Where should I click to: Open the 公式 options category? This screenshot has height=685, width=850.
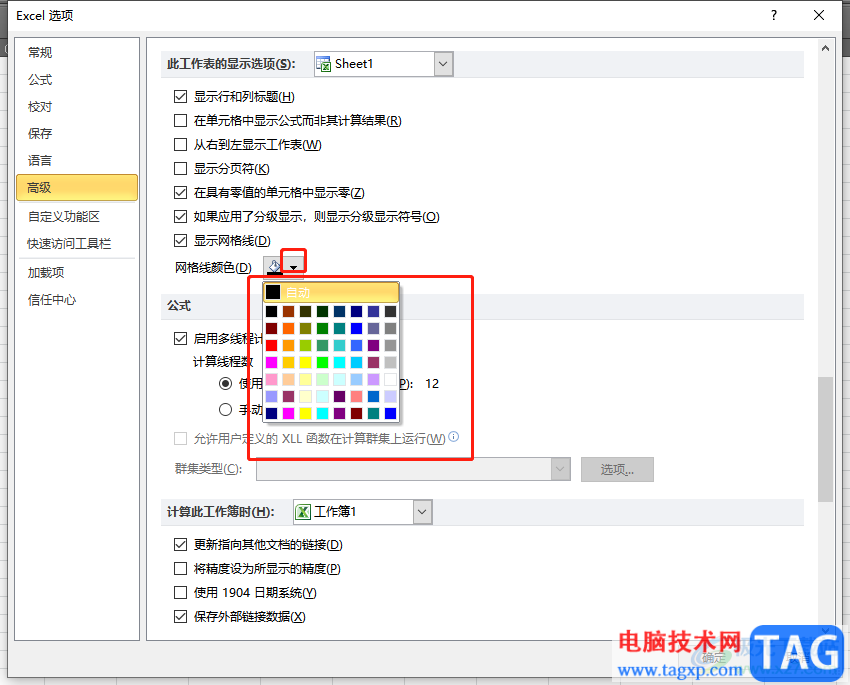(77, 80)
